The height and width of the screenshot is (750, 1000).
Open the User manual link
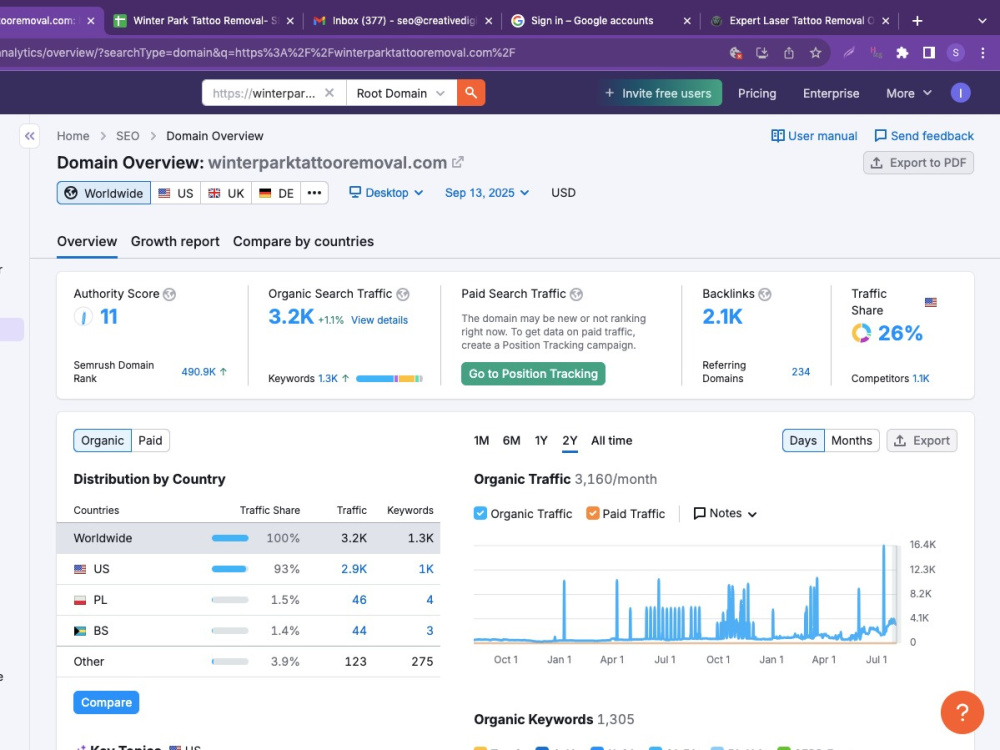[x=814, y=136]
